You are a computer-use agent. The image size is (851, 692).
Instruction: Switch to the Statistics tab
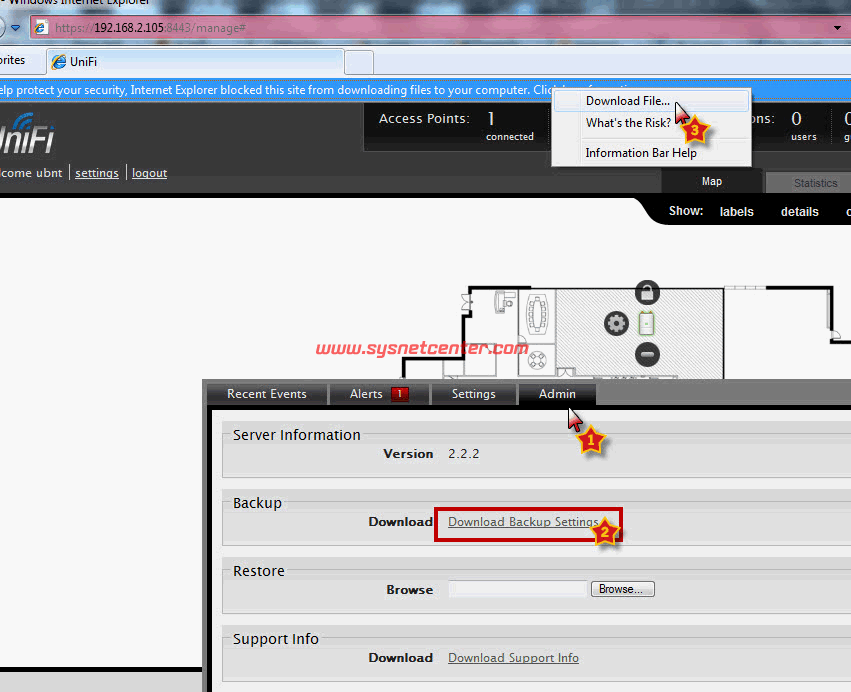815,183
